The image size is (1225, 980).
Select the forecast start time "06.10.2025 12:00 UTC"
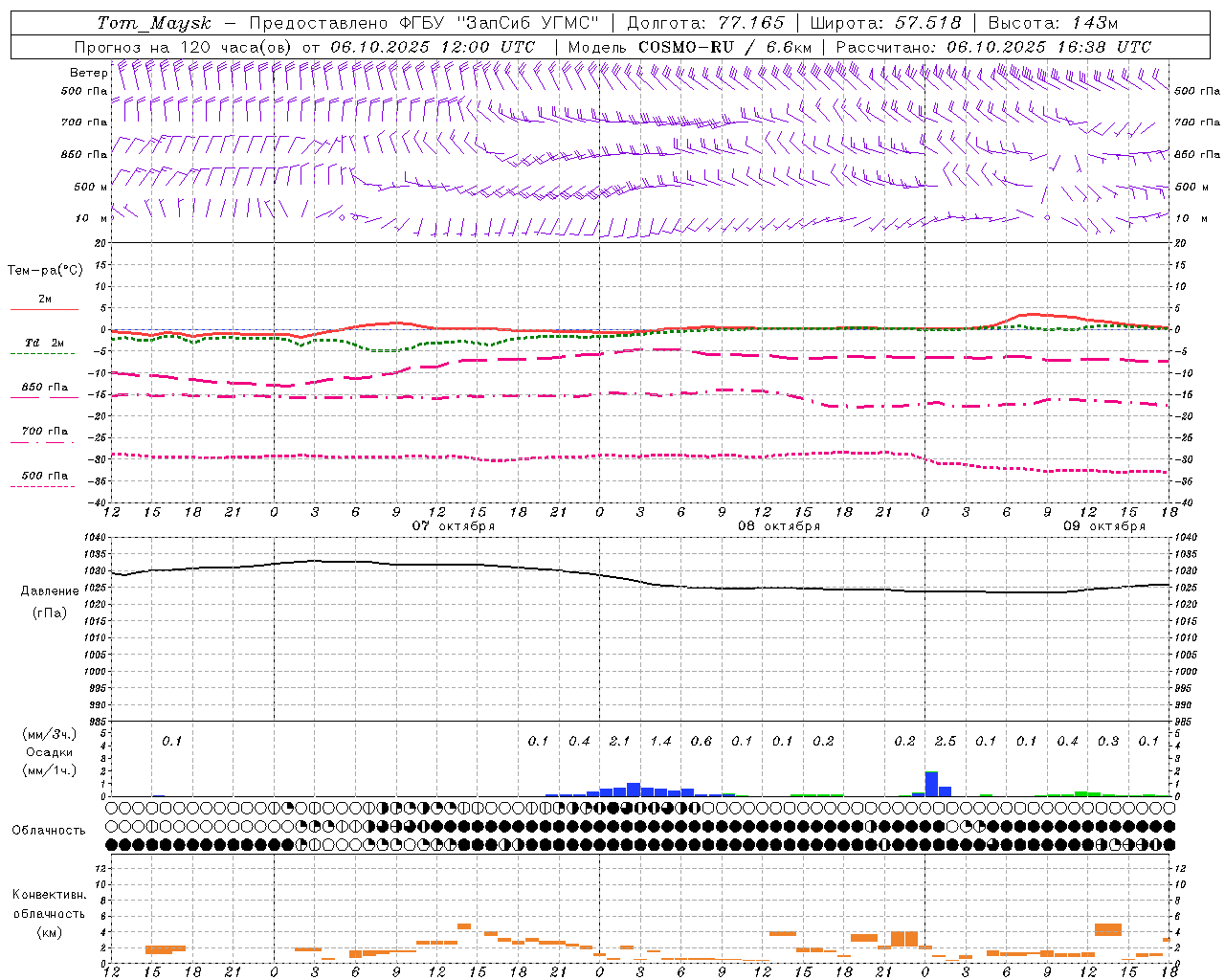point(433,47)
